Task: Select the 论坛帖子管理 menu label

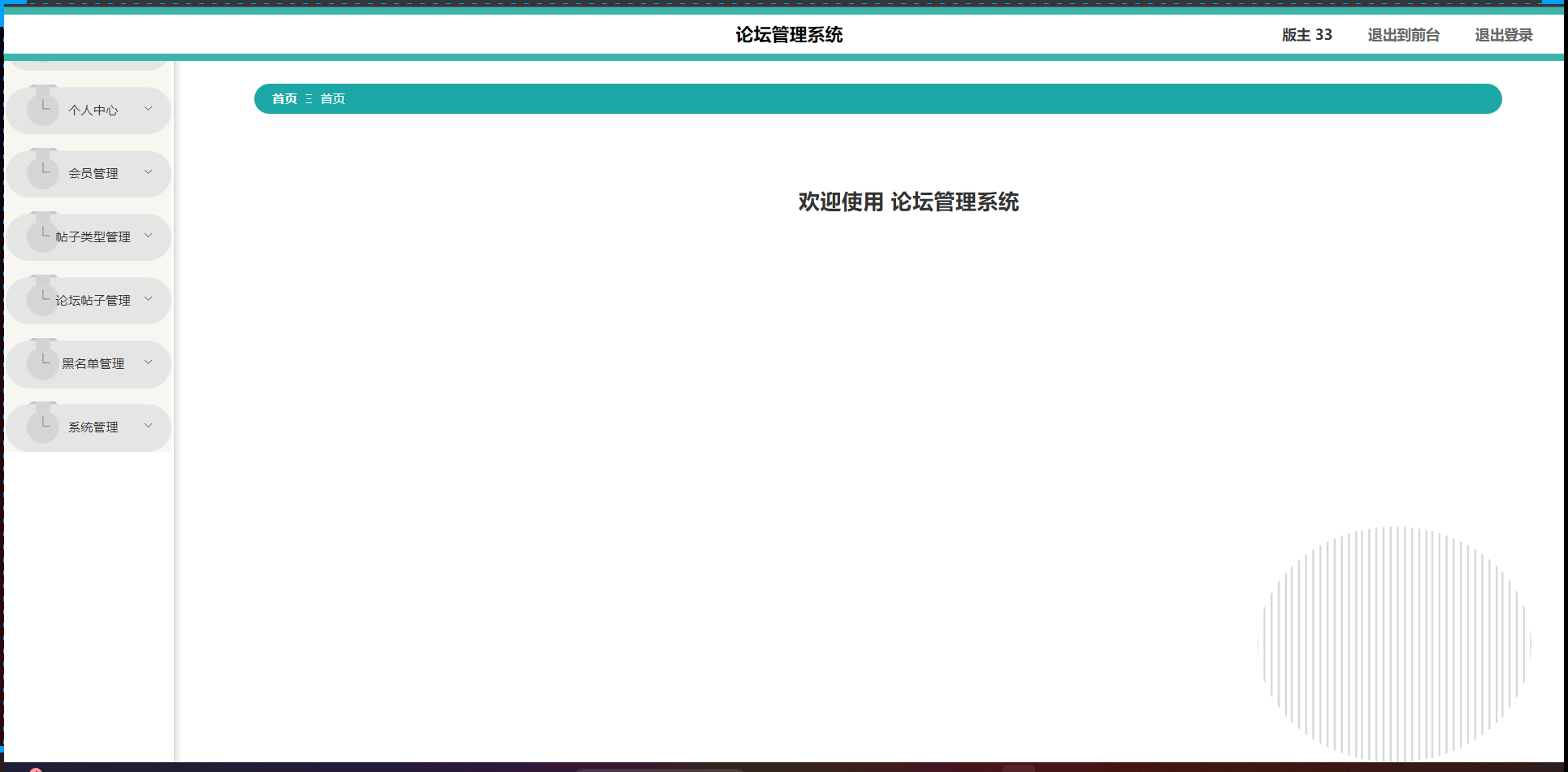Action: pos(93,301)
